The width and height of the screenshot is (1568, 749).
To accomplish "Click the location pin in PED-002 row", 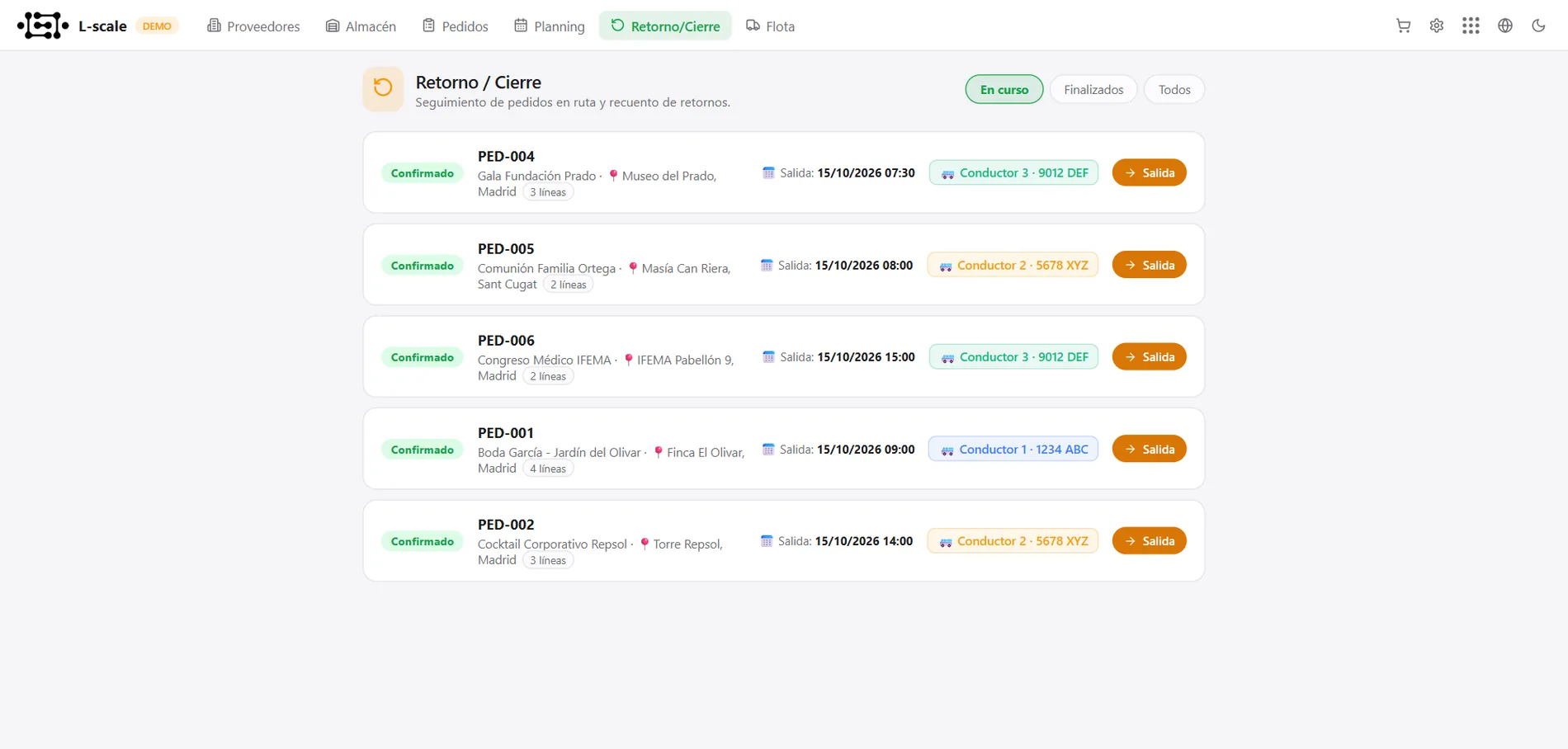I will click(645, 544).
